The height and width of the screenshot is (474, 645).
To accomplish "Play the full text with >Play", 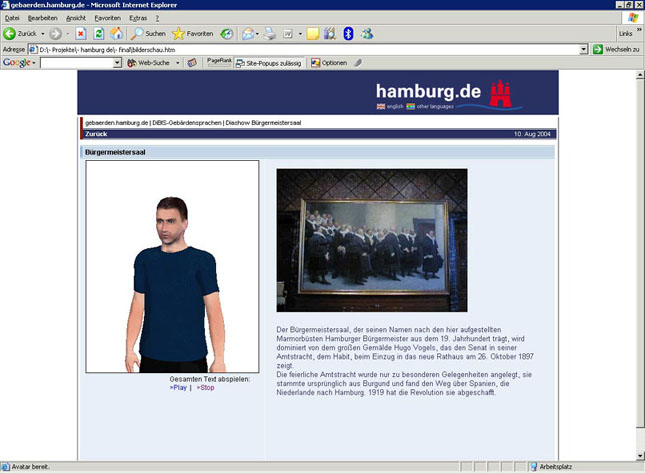I will pyautogui.click(x=178, y=388).
